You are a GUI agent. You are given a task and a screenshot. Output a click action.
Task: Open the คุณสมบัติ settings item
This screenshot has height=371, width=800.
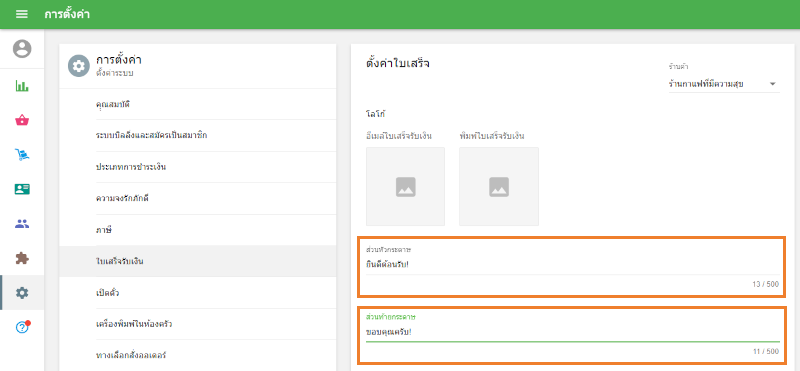click(197, 104)
